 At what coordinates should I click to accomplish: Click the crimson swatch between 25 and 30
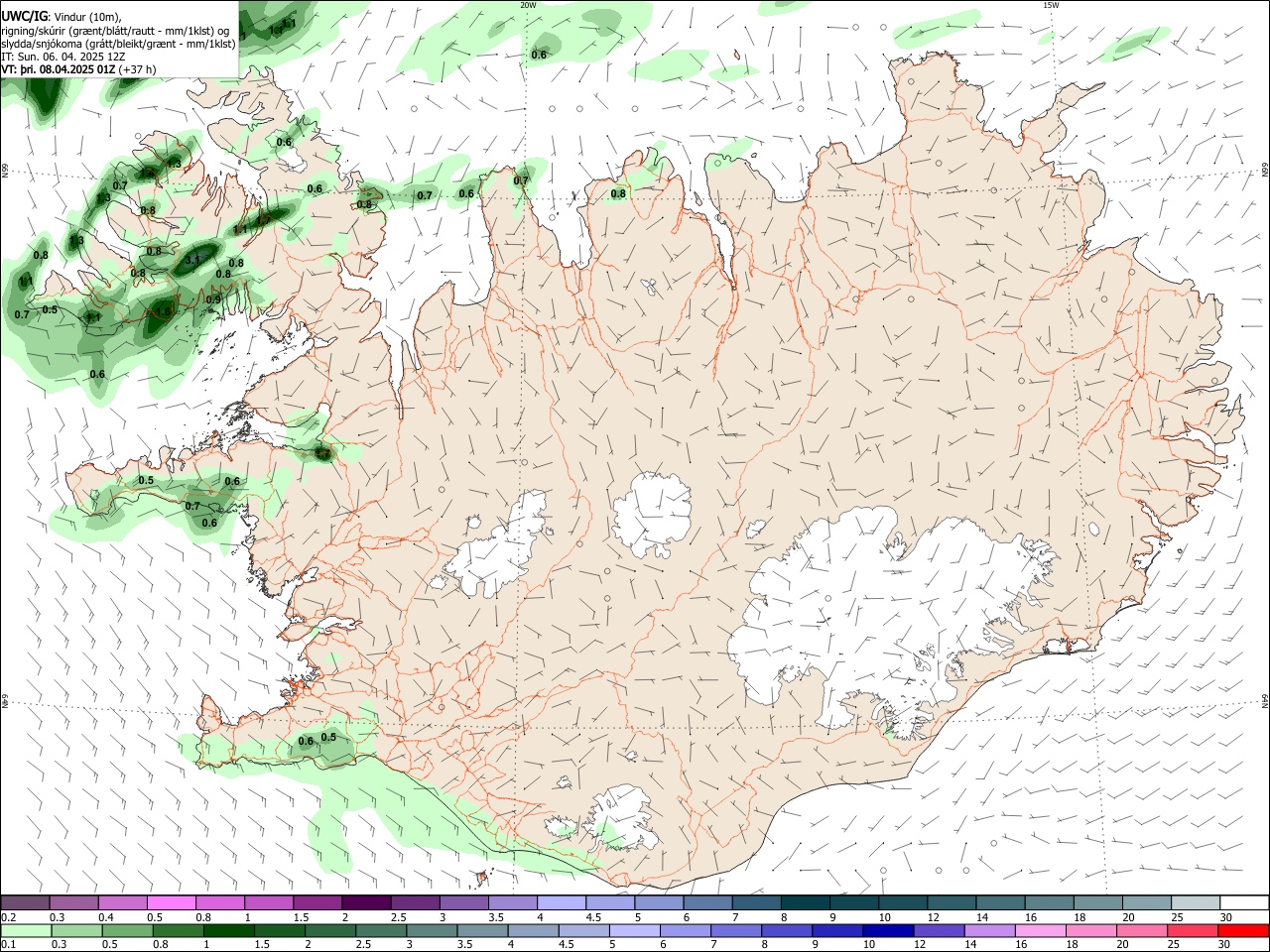tap(1195, 931)
